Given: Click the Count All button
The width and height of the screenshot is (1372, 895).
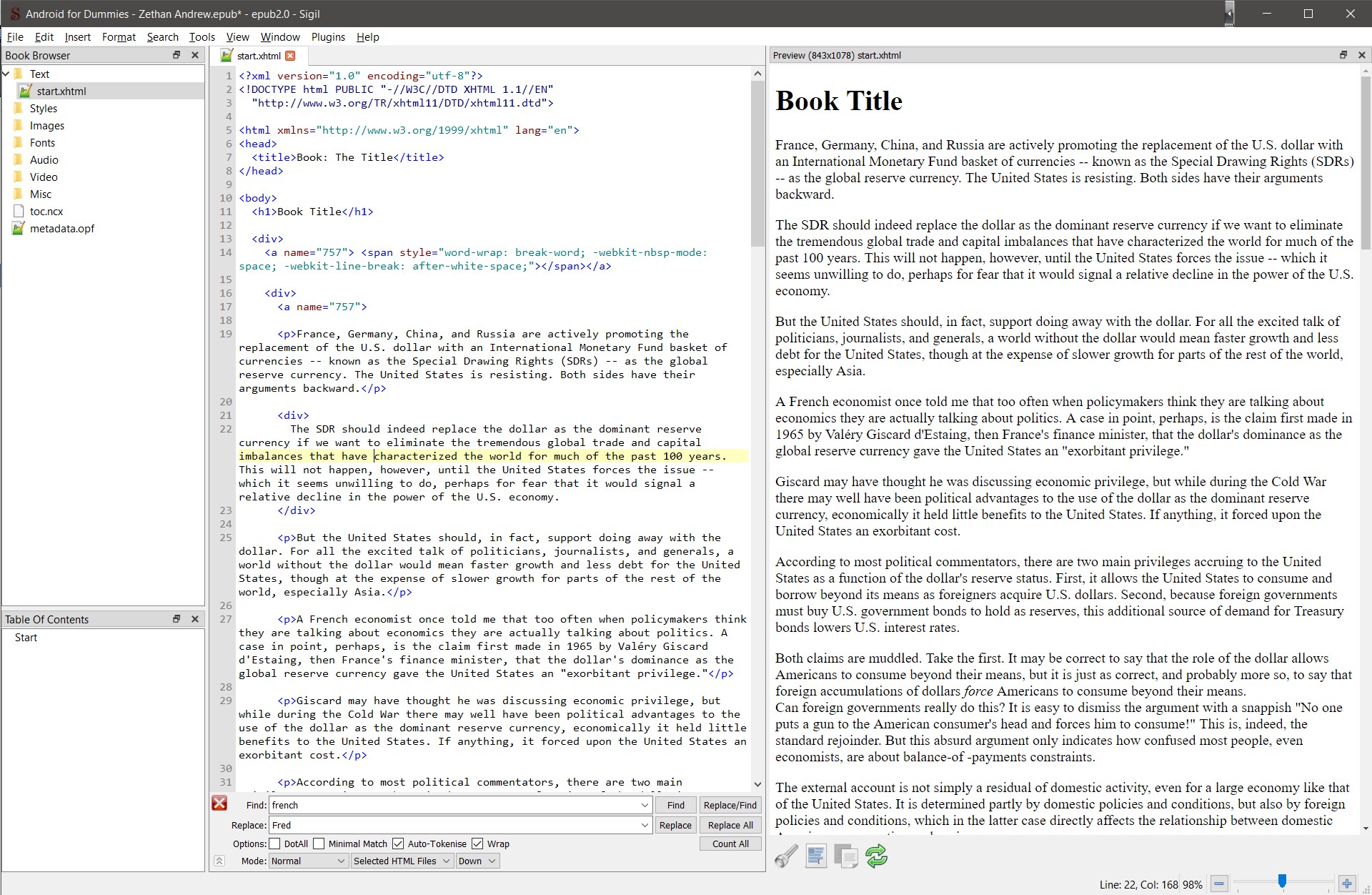Looking at the screenshot, I should 730,844.
